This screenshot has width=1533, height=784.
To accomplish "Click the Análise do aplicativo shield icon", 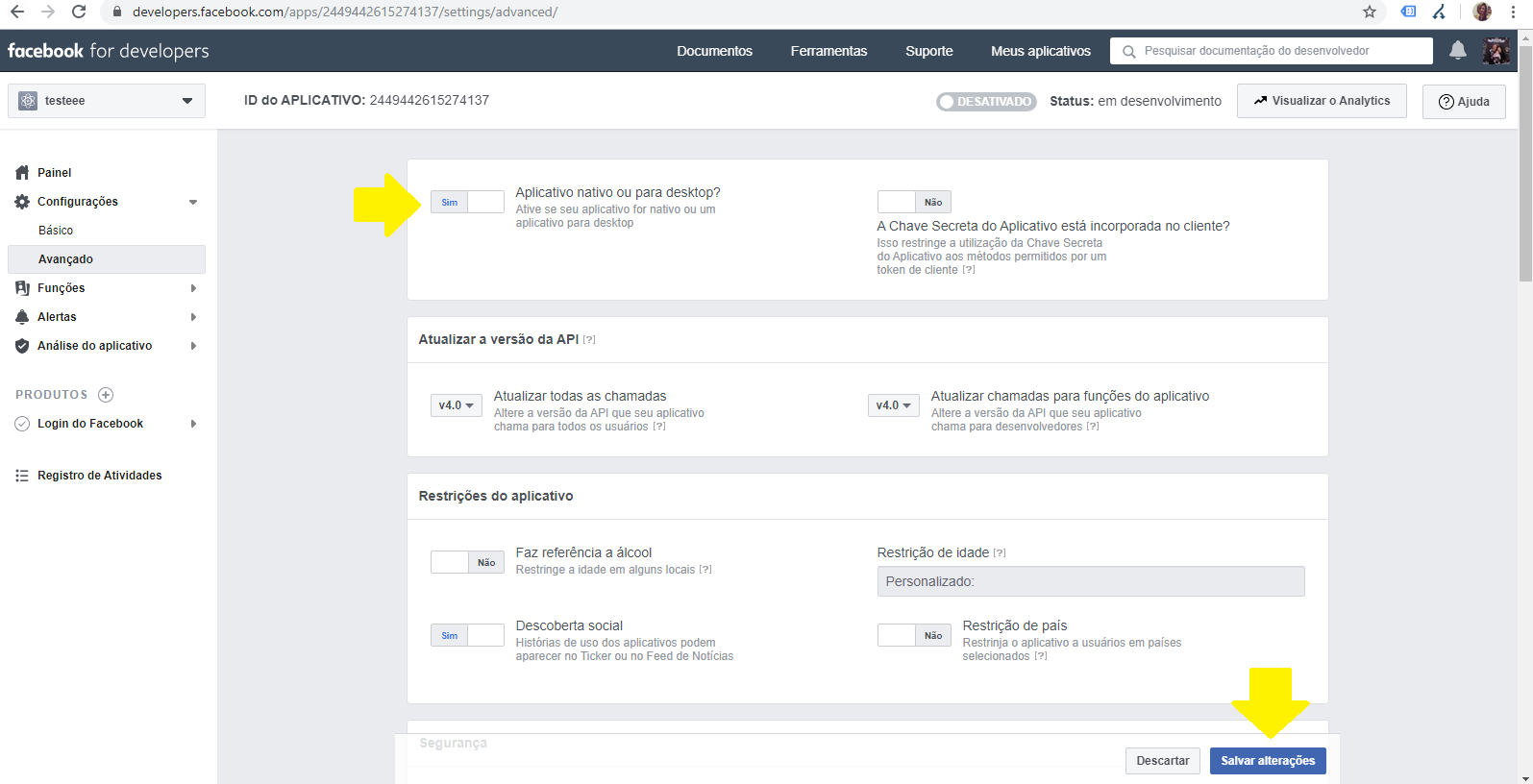I will (x=22, y=346).
